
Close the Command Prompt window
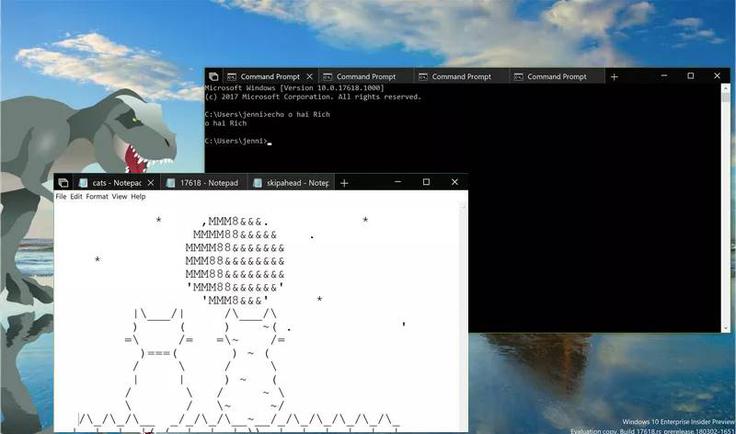(717, 76)
